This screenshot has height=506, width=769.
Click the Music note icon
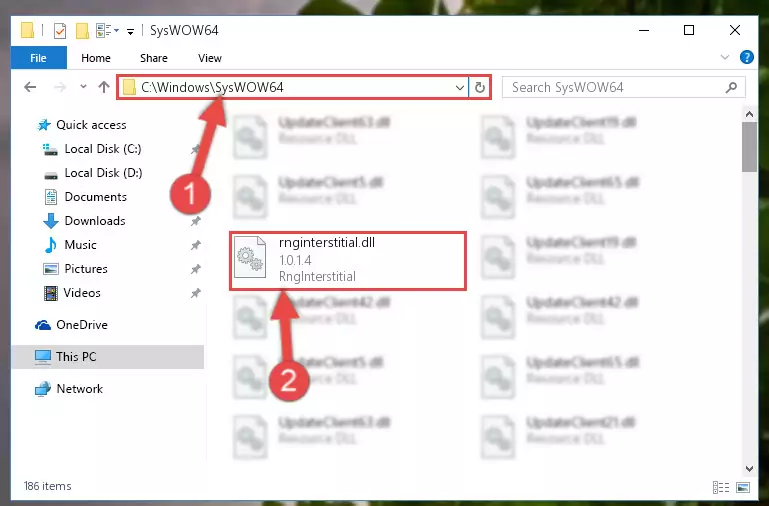51,245
